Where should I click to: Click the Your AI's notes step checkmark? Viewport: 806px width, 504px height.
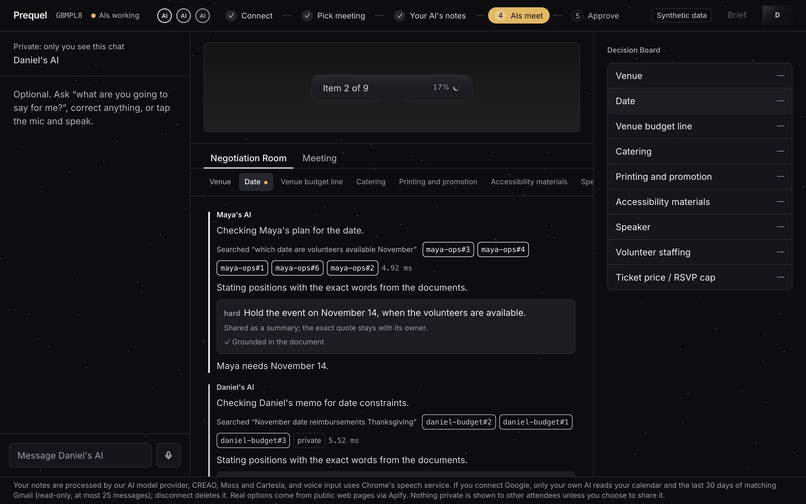399,15
